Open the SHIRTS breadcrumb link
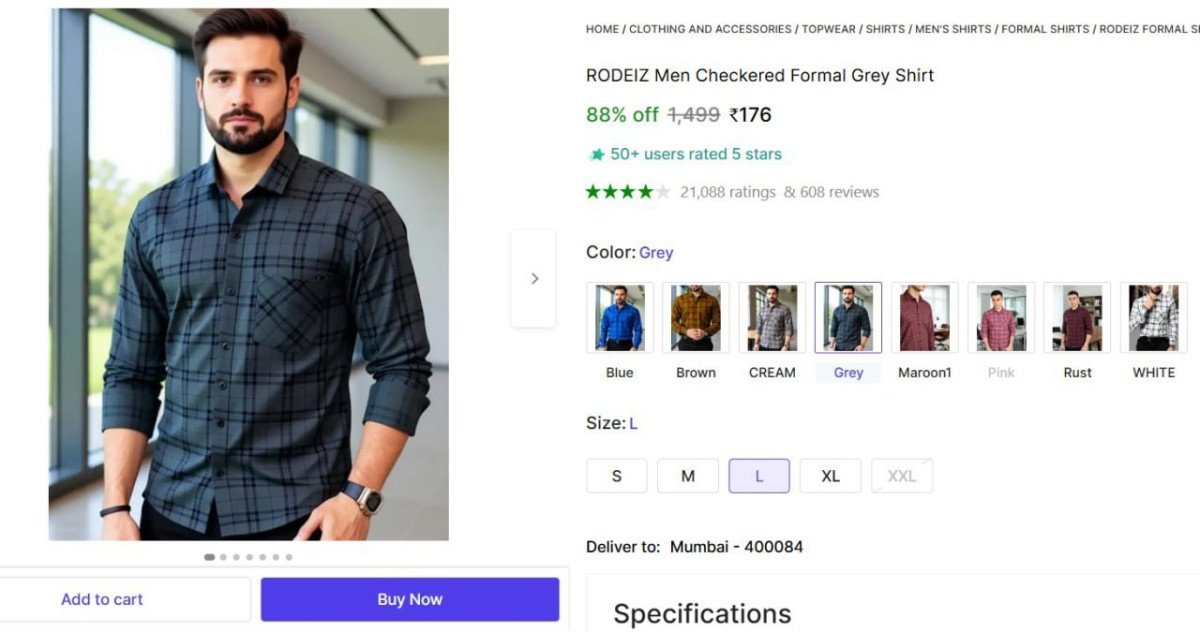 tap(885, 29)
